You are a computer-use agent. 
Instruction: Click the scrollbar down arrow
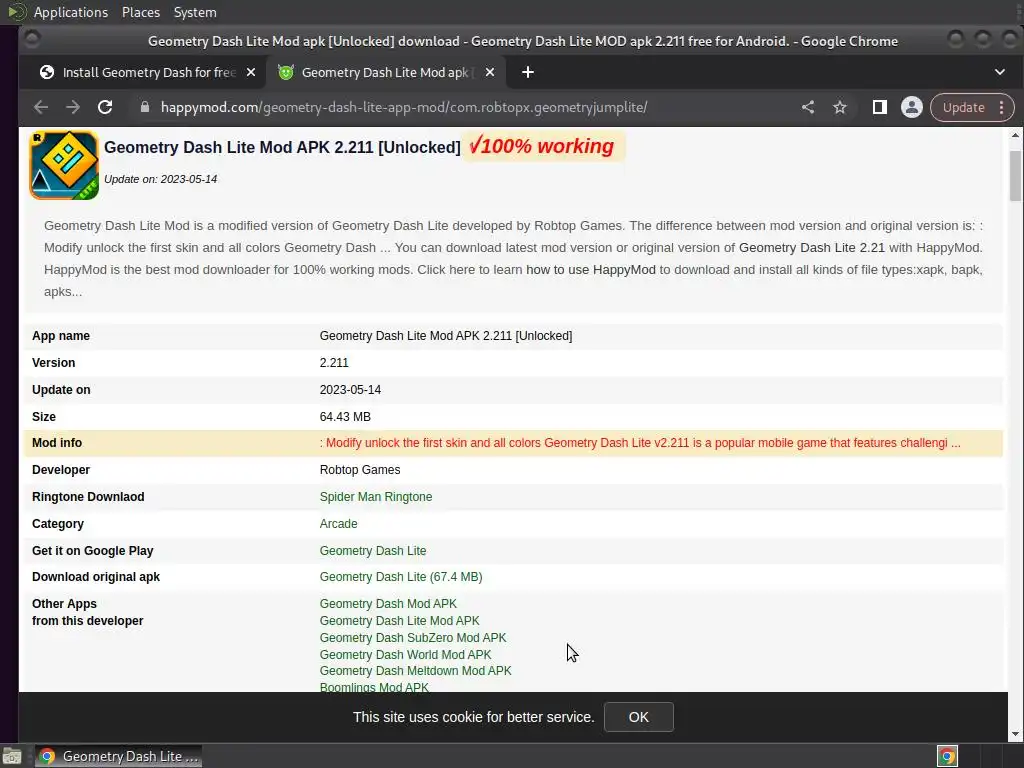pos(1015,735)
